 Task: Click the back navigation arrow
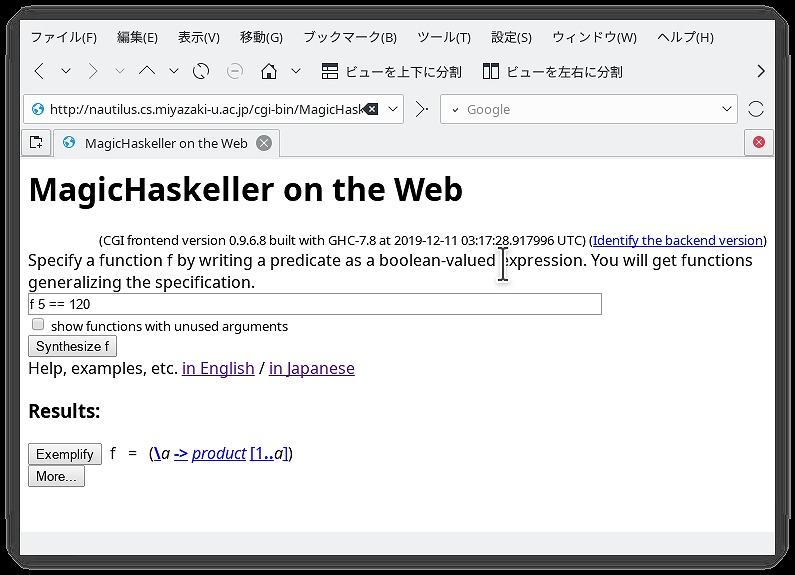(x=39, y=71)
